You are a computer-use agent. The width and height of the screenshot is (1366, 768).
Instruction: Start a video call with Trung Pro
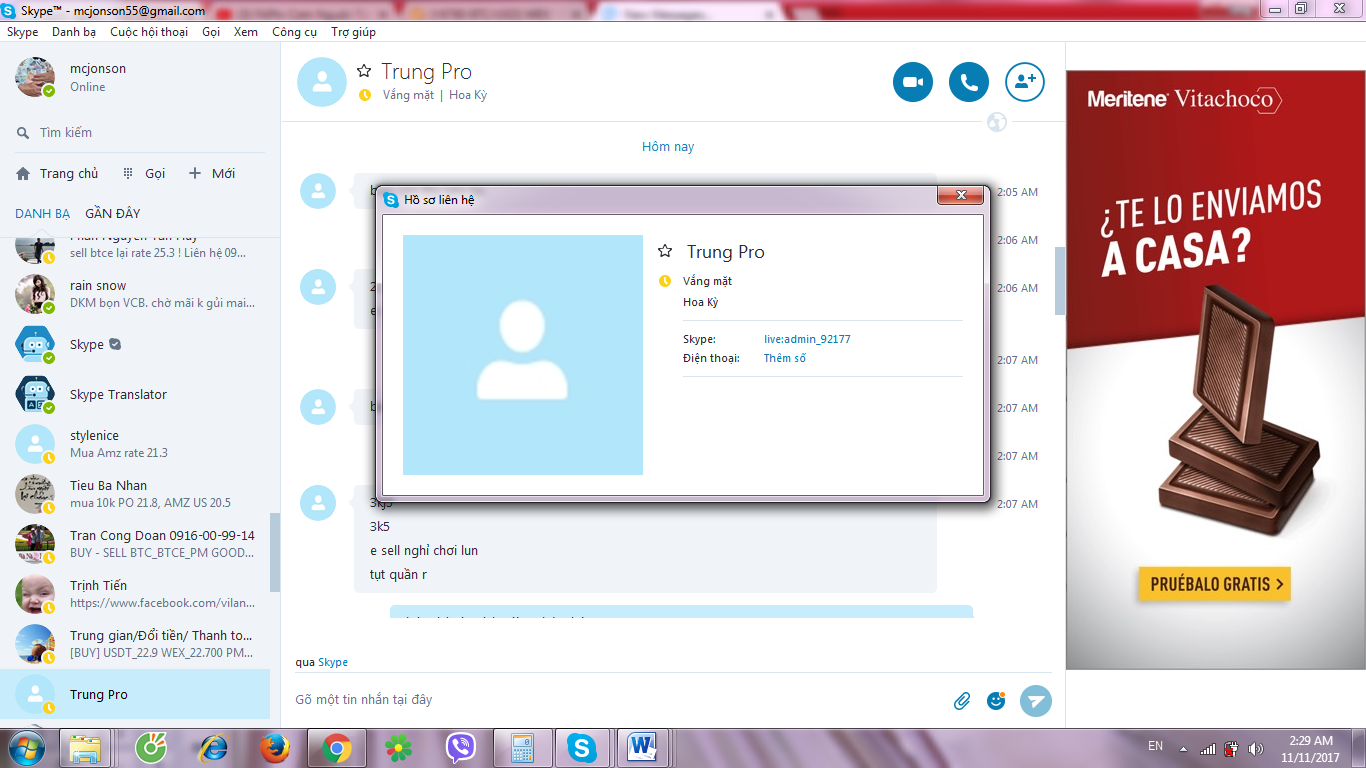coord(912,82)
